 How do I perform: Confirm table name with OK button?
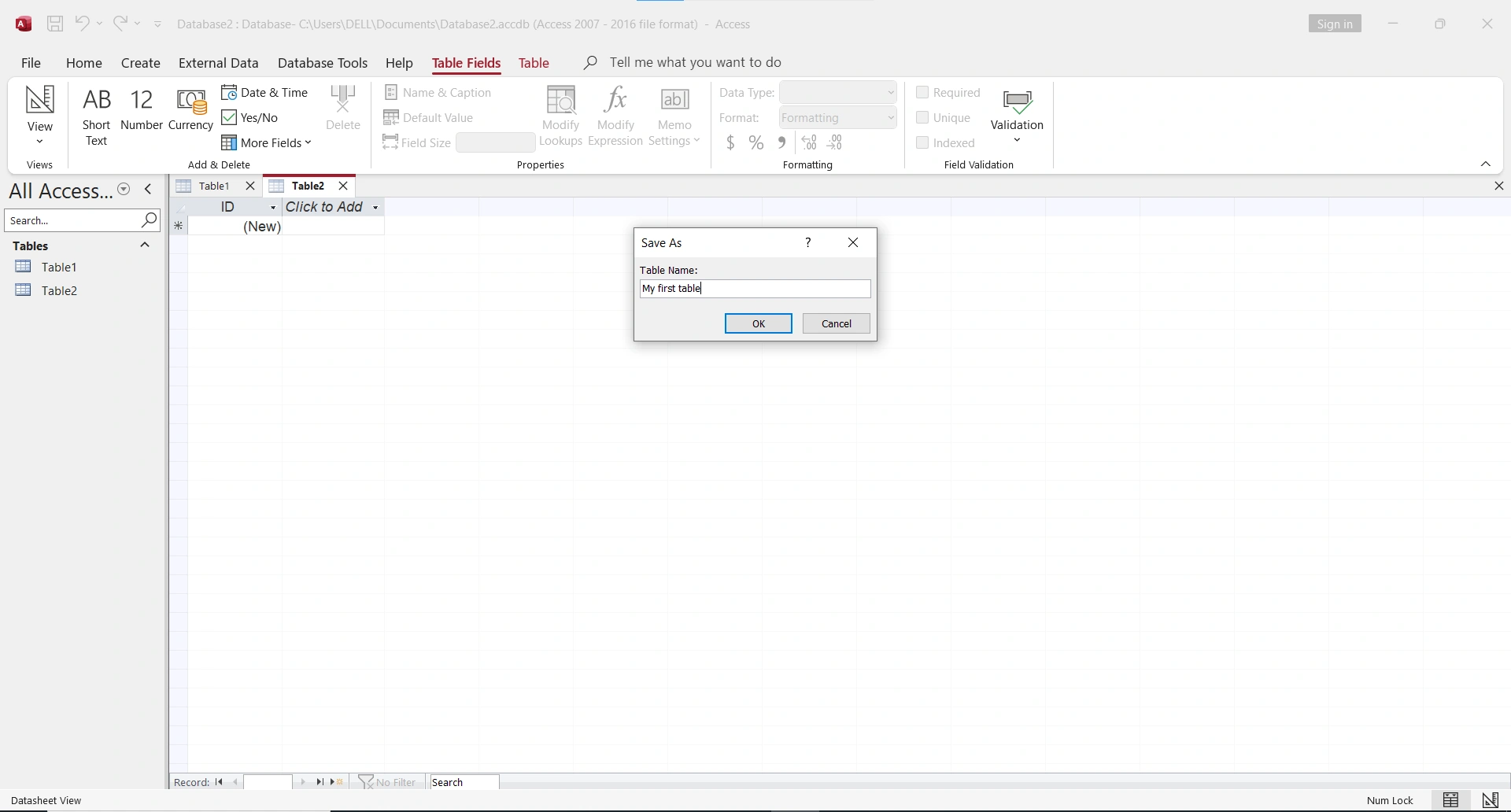pyautogui.click(x=758, y=324)
